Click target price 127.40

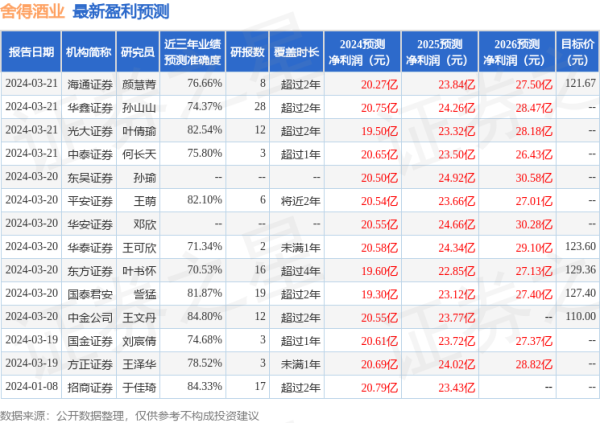click(580, 293)
